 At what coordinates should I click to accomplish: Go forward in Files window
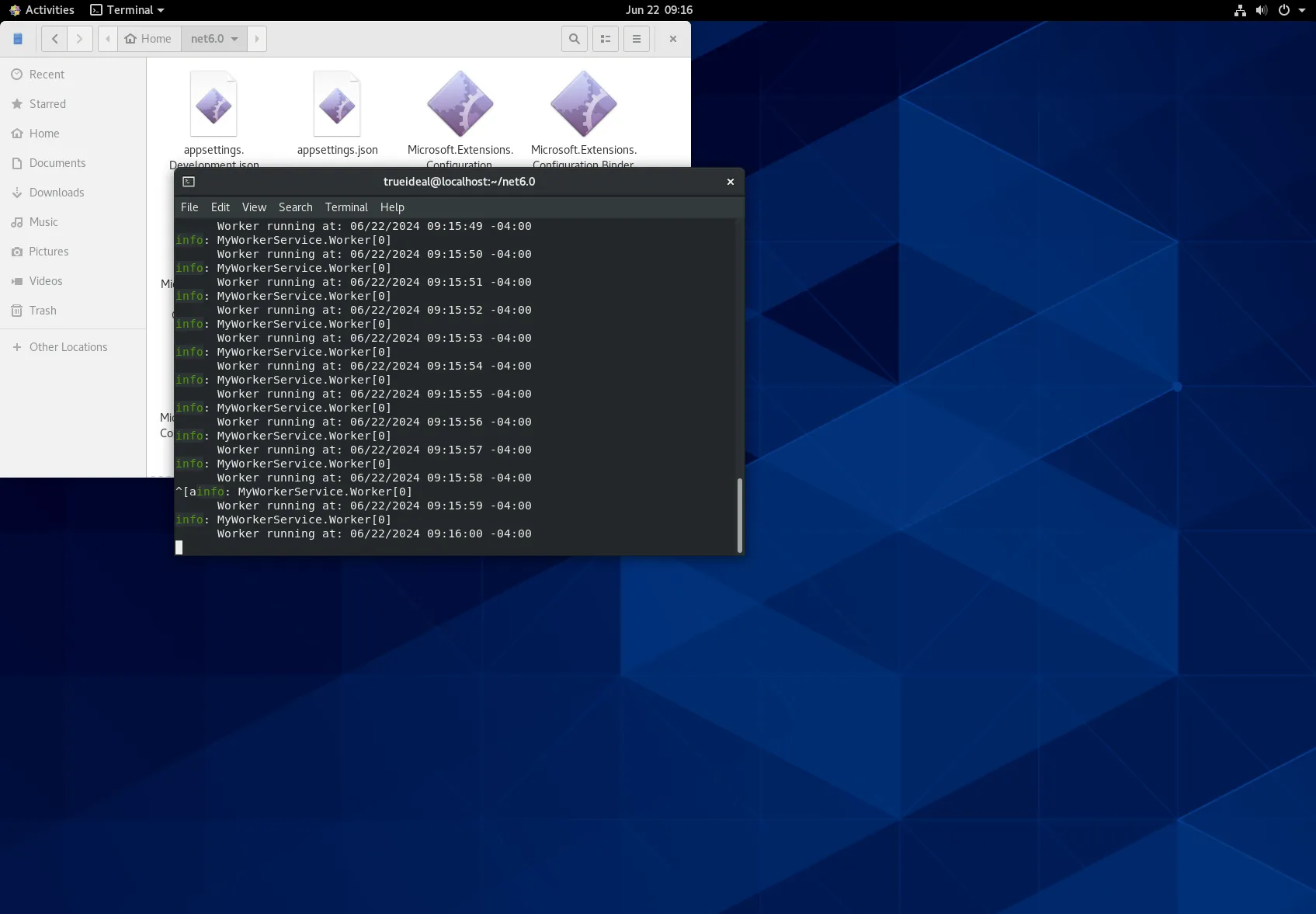tap(80, 39)
